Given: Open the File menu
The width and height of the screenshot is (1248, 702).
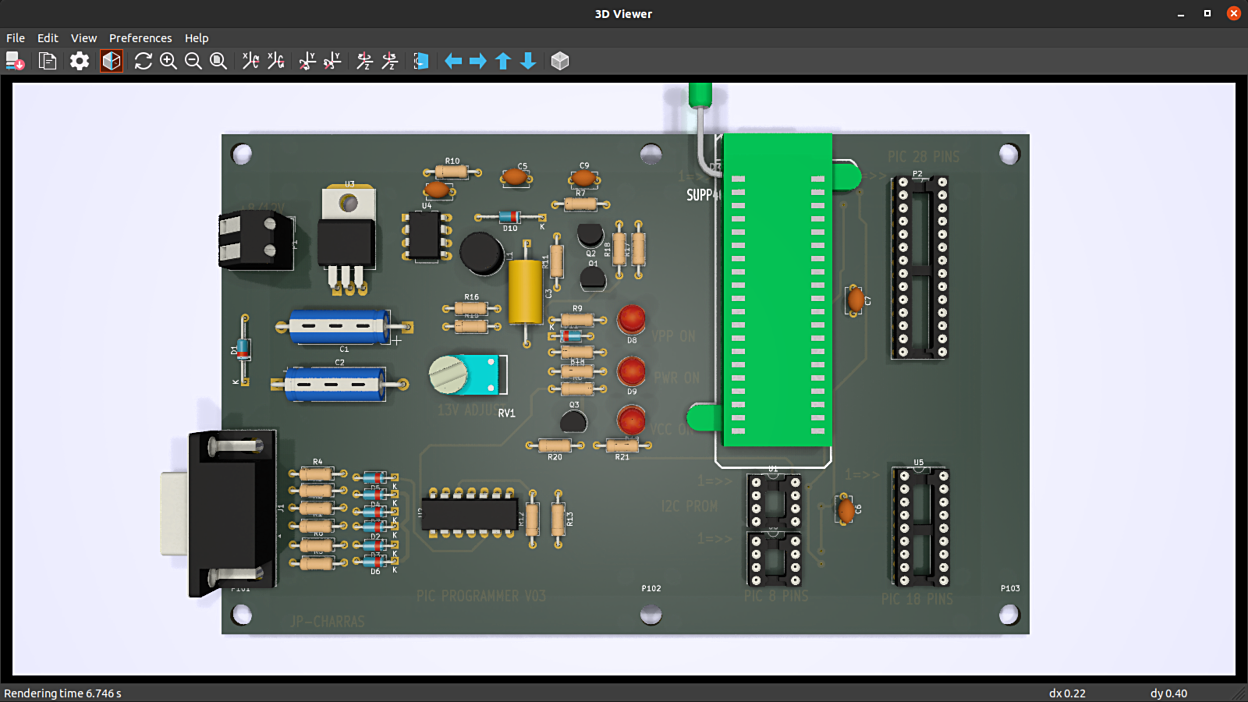Looking at the screenshot, I should pos(16,38).
